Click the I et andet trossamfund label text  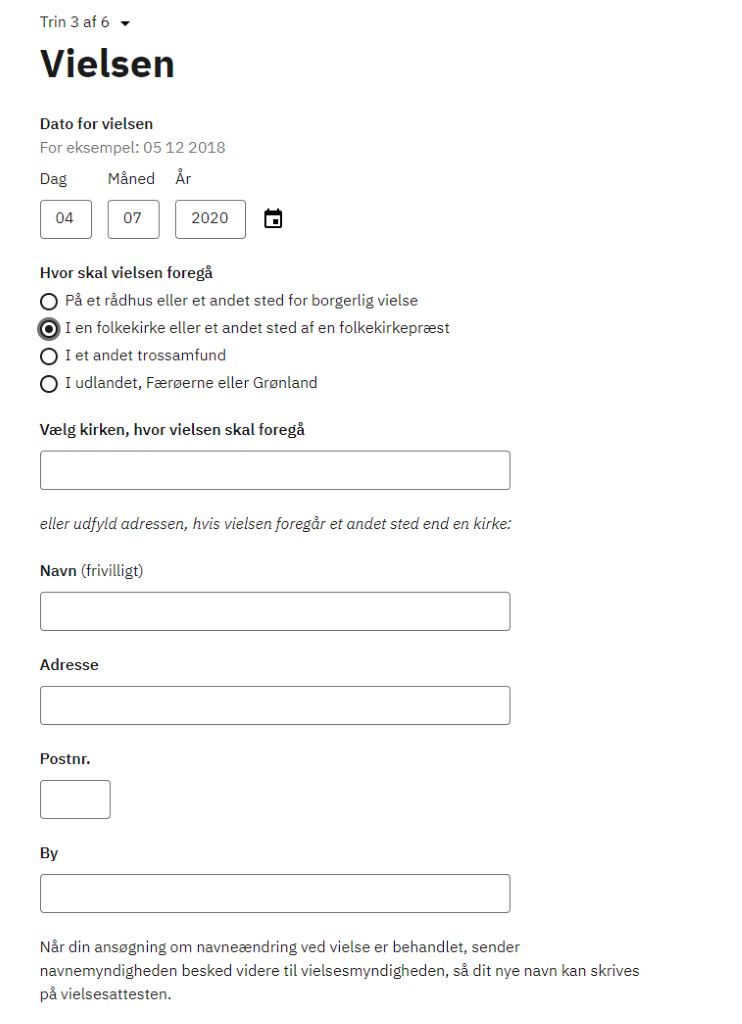145,355
